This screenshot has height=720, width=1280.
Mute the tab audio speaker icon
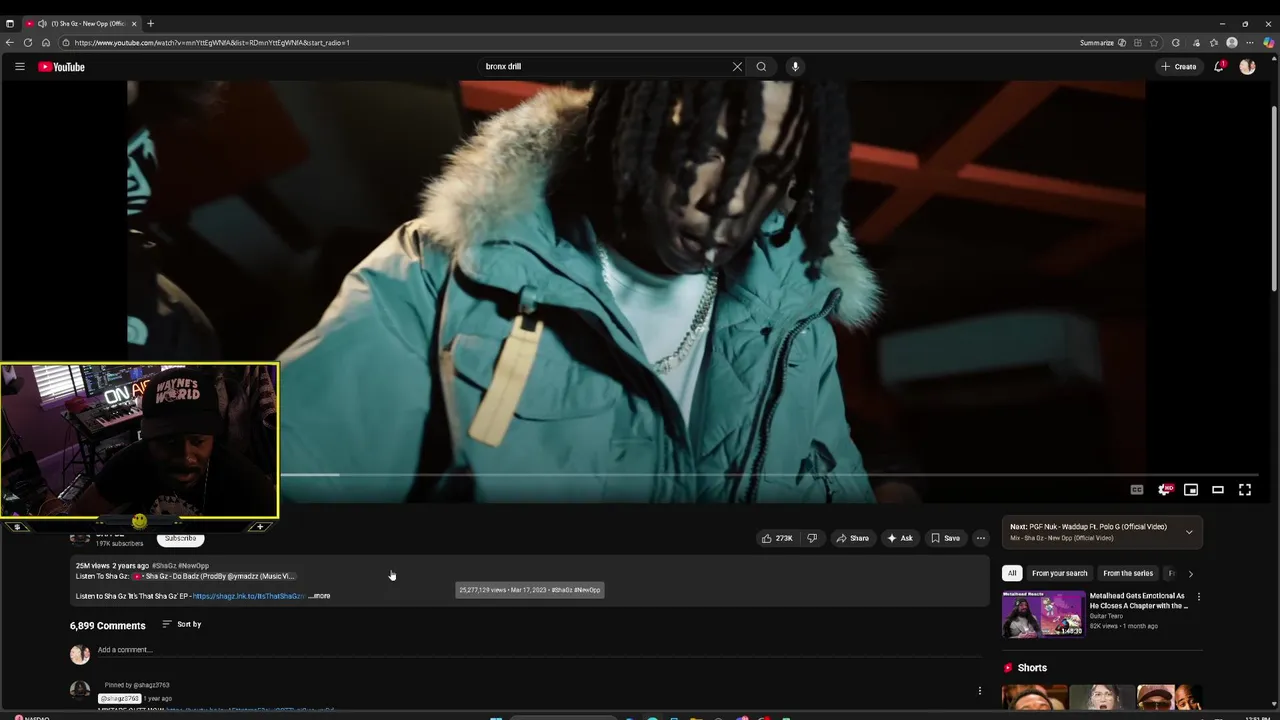pyautogui.click(x=42, y=23)
